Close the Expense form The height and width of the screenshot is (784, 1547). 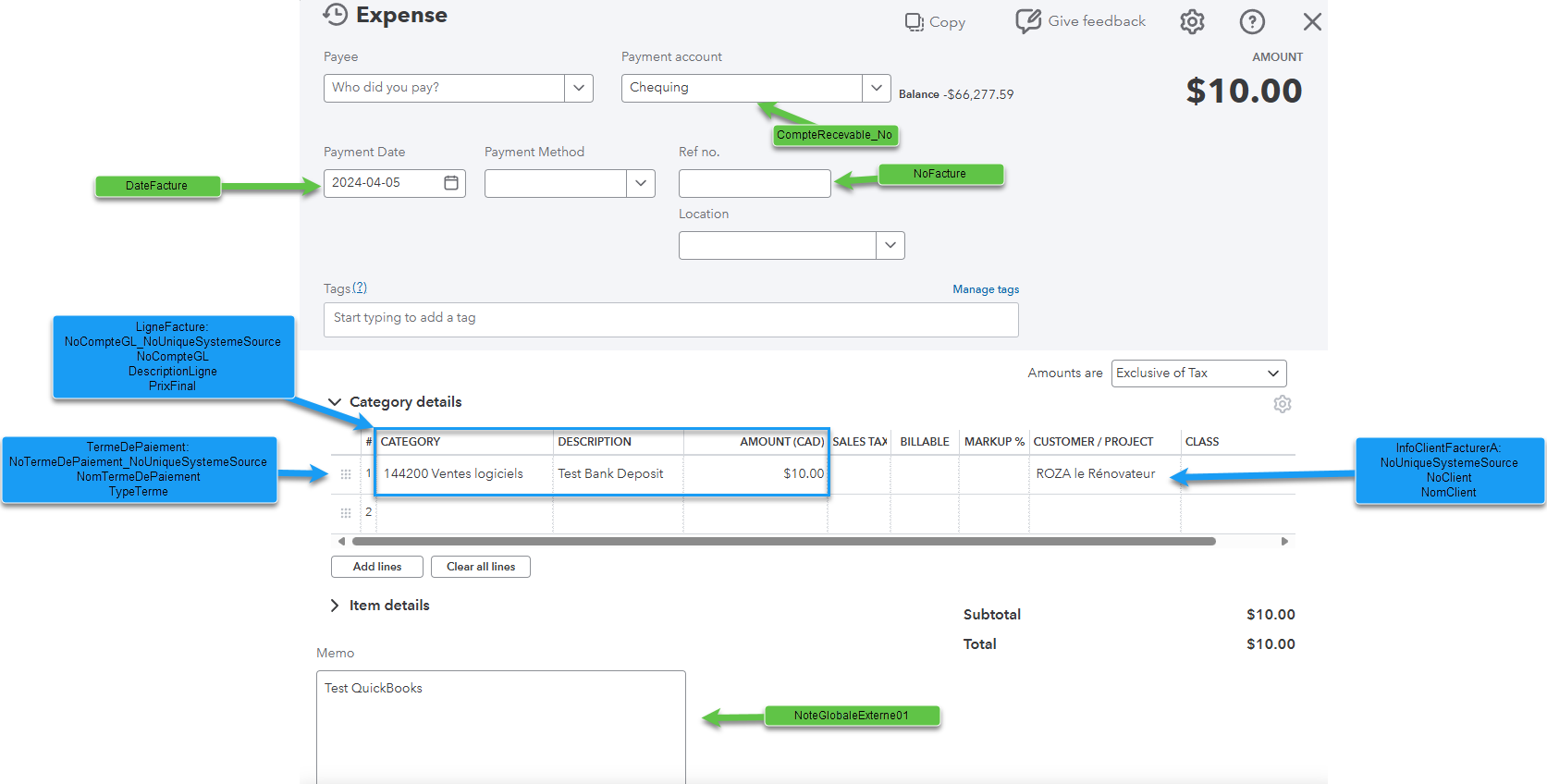pos(1311,22)
